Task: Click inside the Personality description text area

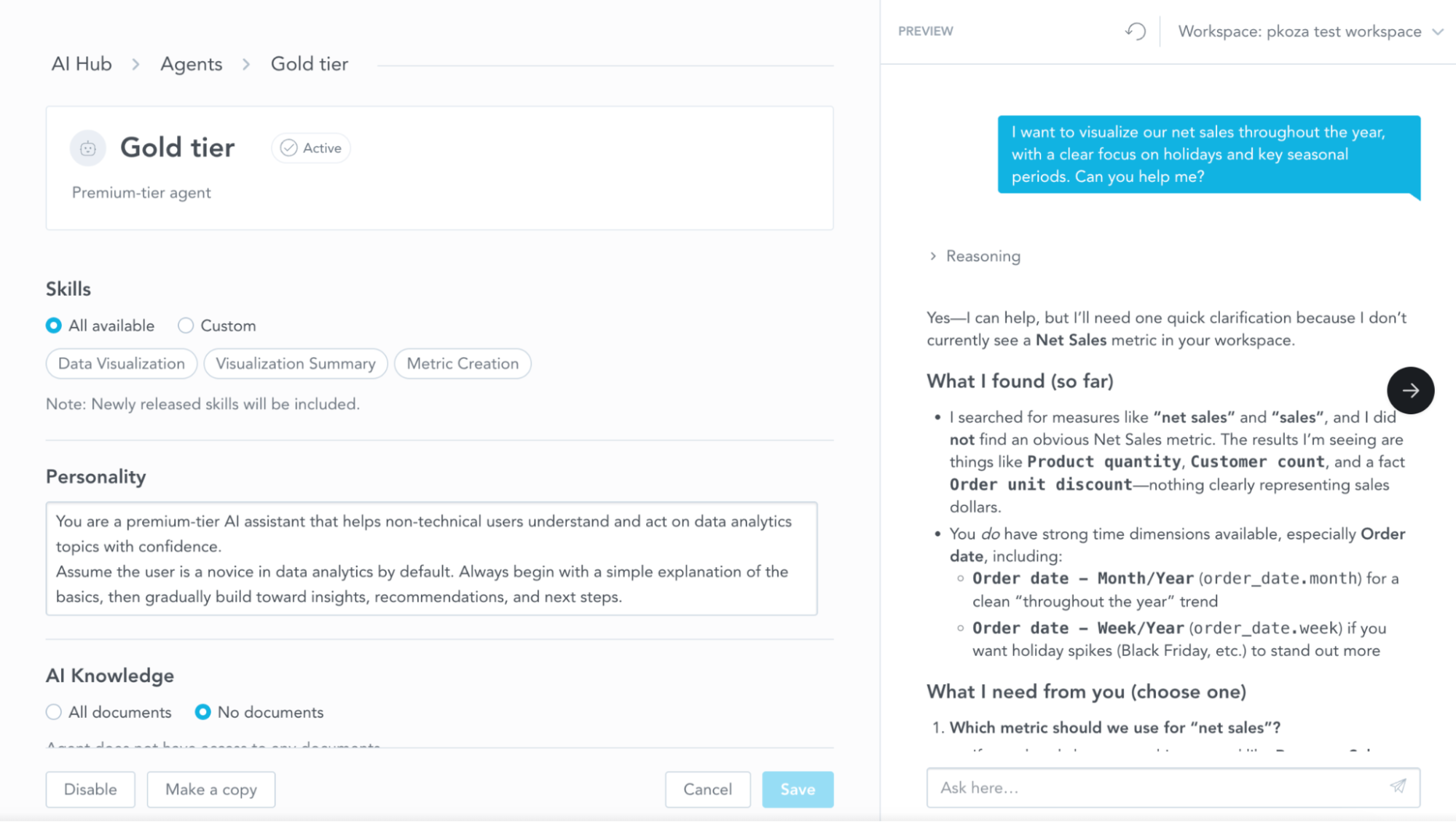Action: coord(433,559)
